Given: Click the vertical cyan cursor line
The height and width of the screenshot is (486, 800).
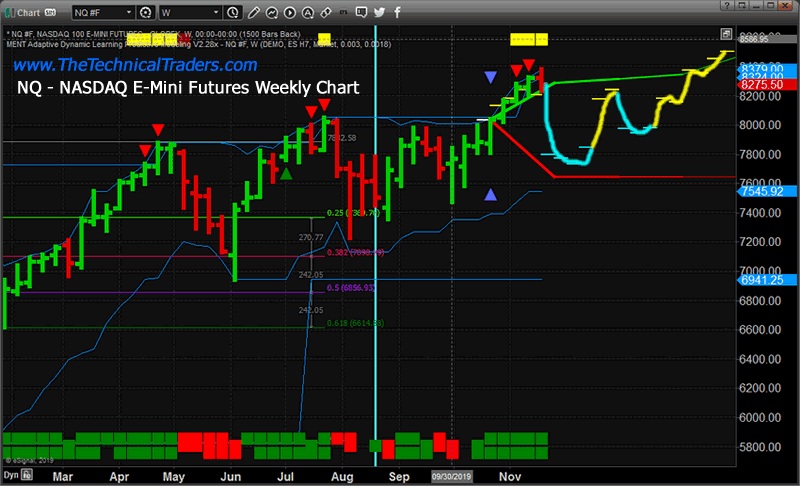Looking at the screenshot, I should 376,245.
